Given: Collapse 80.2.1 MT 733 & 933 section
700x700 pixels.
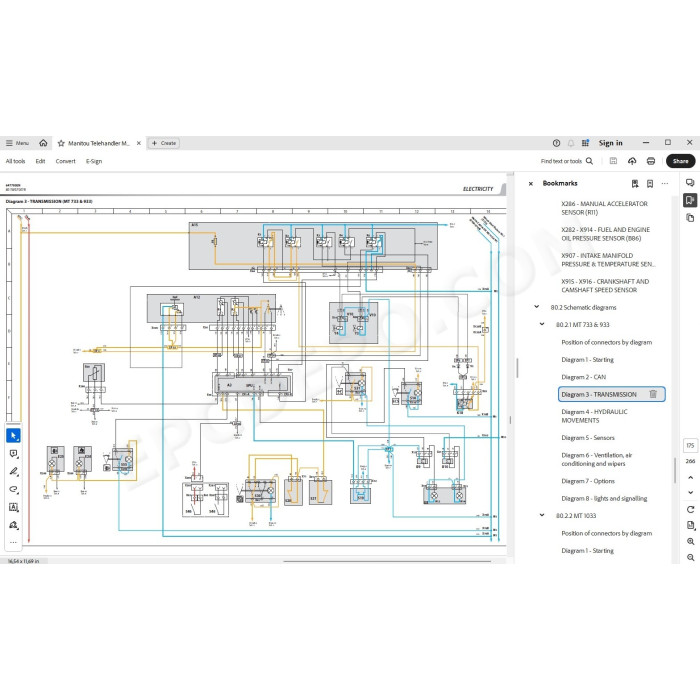Looking at the screenshot, I should coord(542,324).
